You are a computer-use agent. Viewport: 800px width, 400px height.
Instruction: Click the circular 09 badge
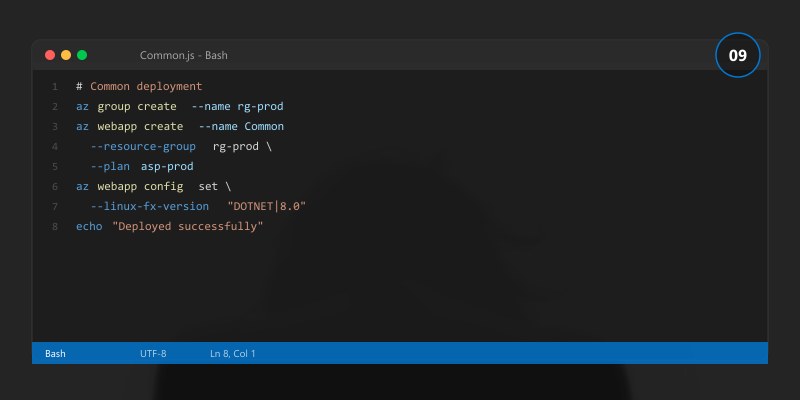click(x=738, y=56)
